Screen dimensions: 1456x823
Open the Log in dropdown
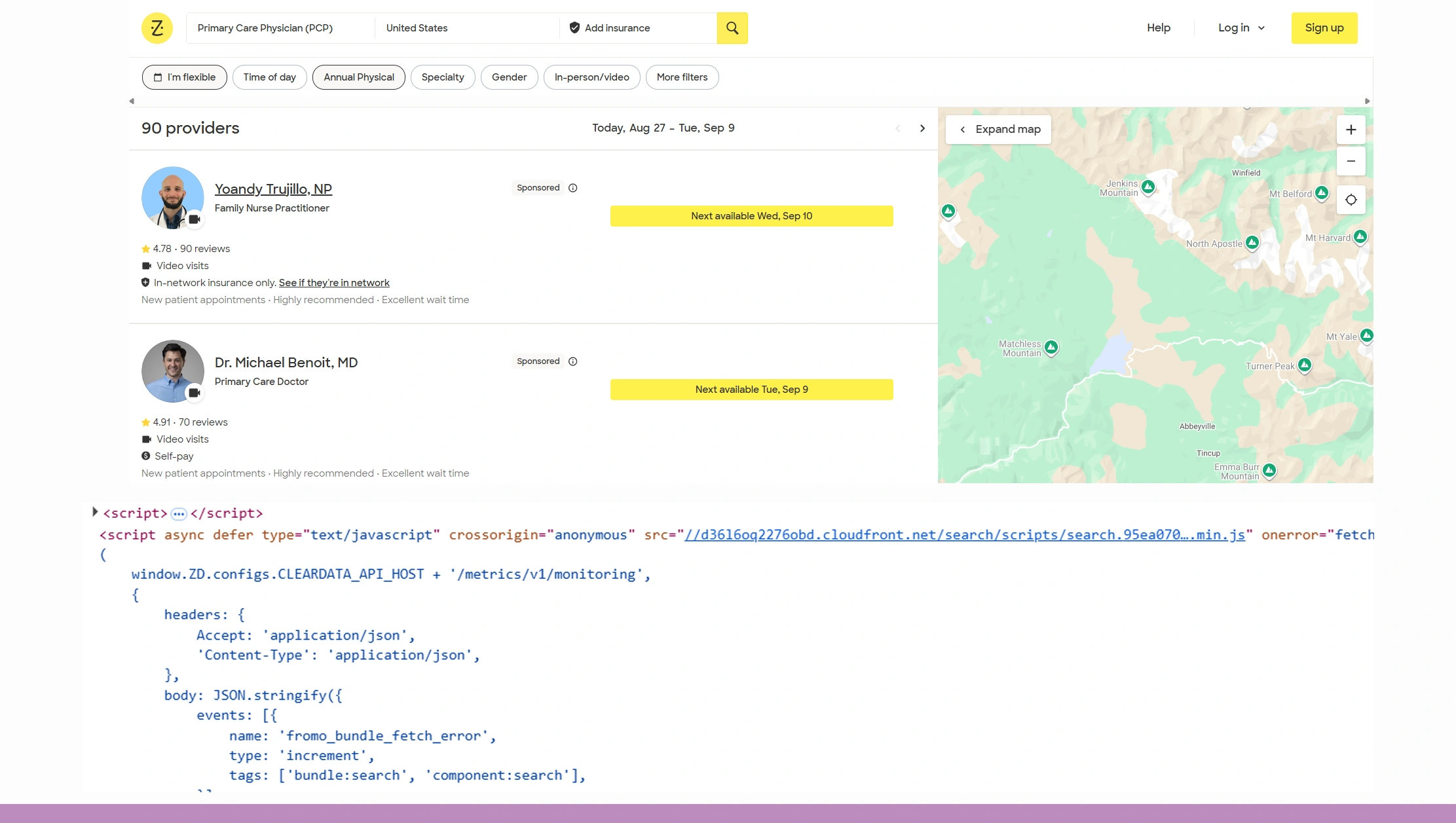1241,28
